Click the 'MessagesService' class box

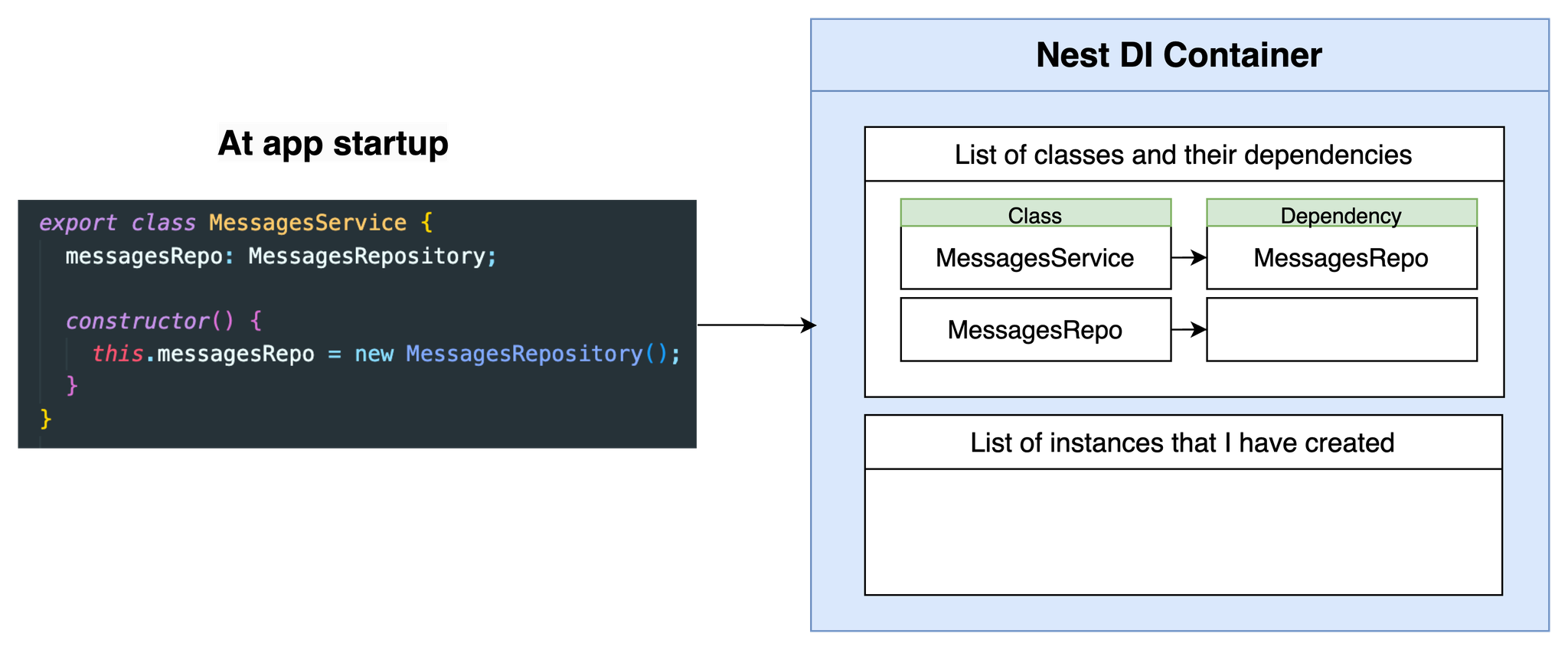click(1035, 258)
